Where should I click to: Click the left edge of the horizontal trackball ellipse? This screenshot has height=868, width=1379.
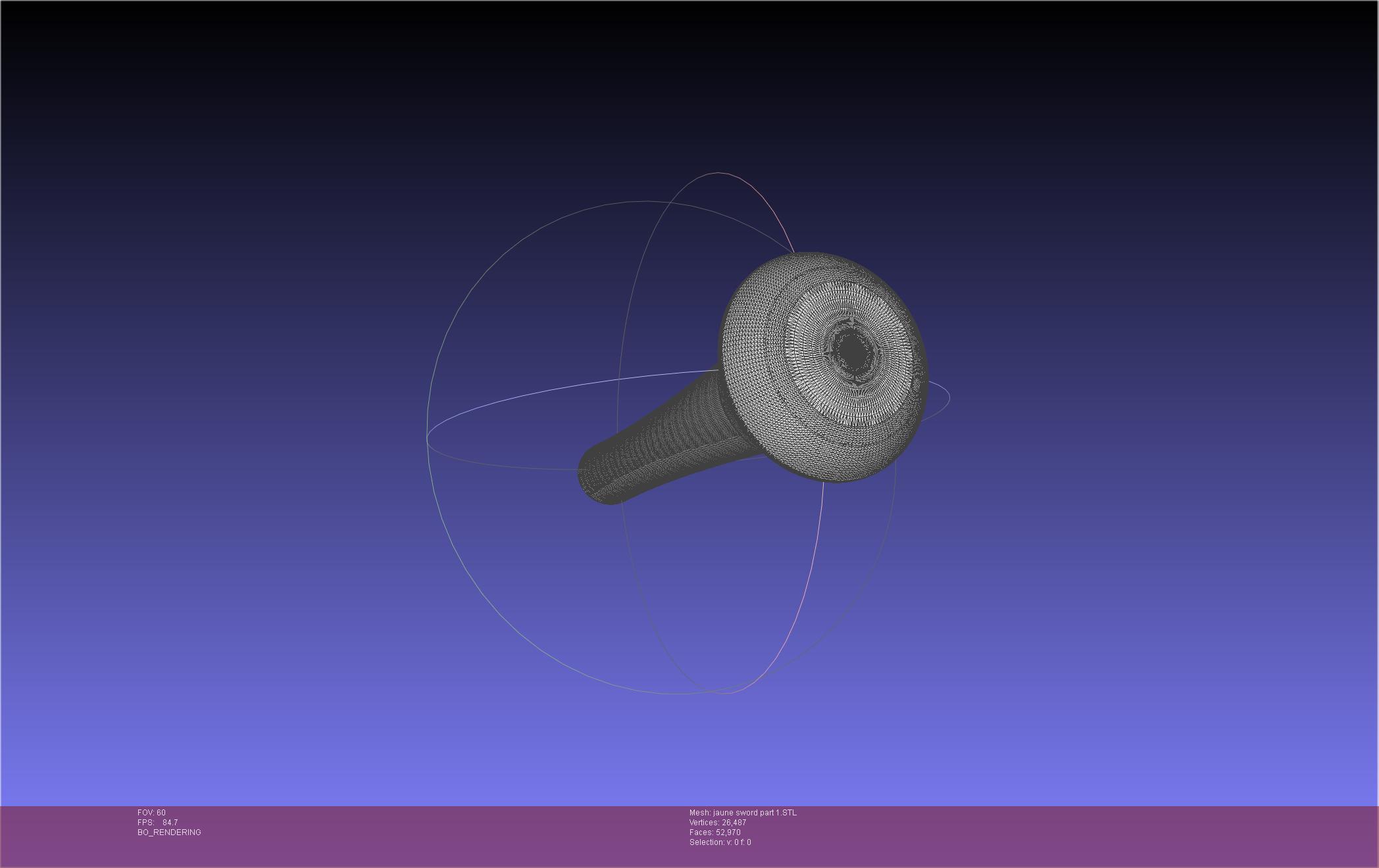tap(428, 439)
